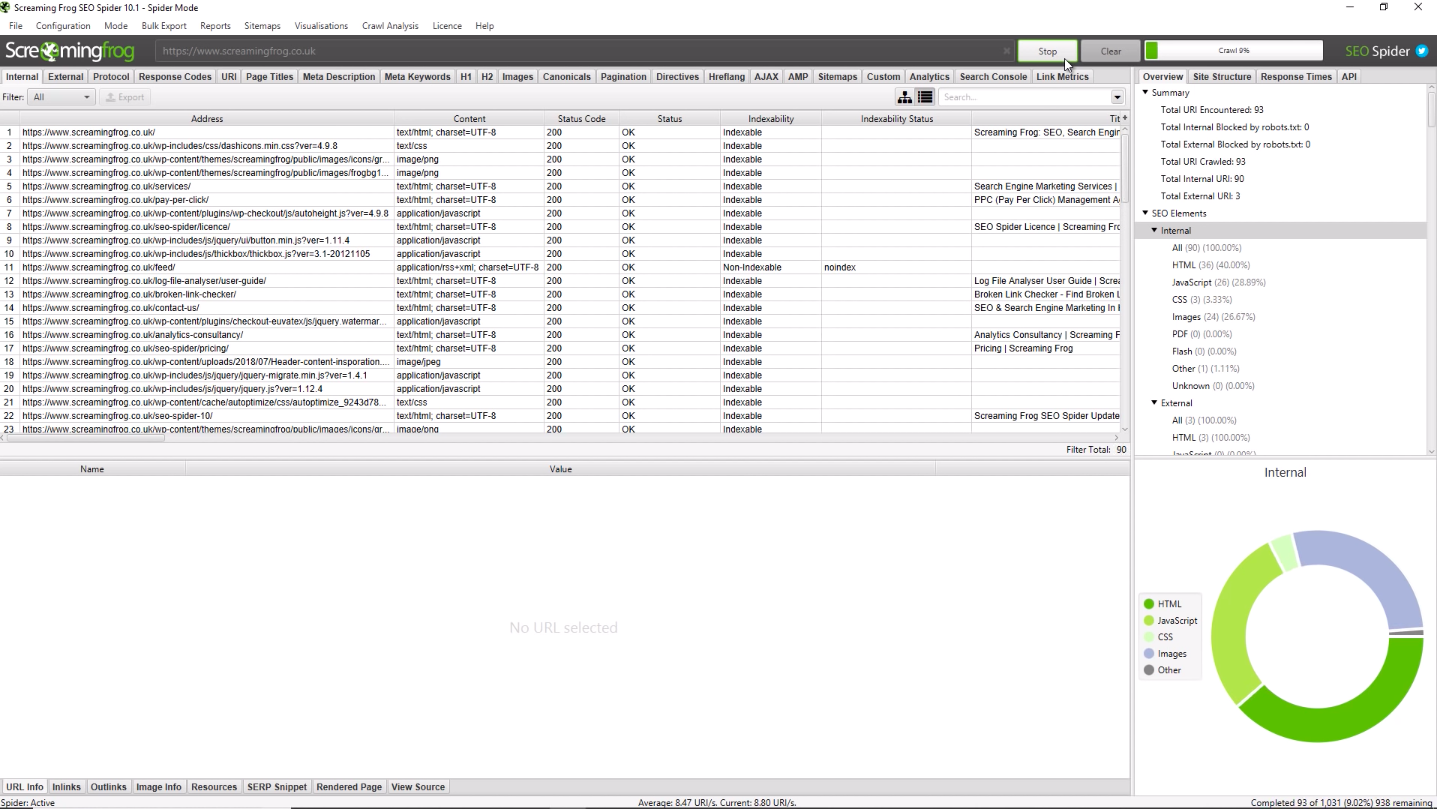Open the search options dropdown arrow
The image size is (1437, 809).
1117,97
